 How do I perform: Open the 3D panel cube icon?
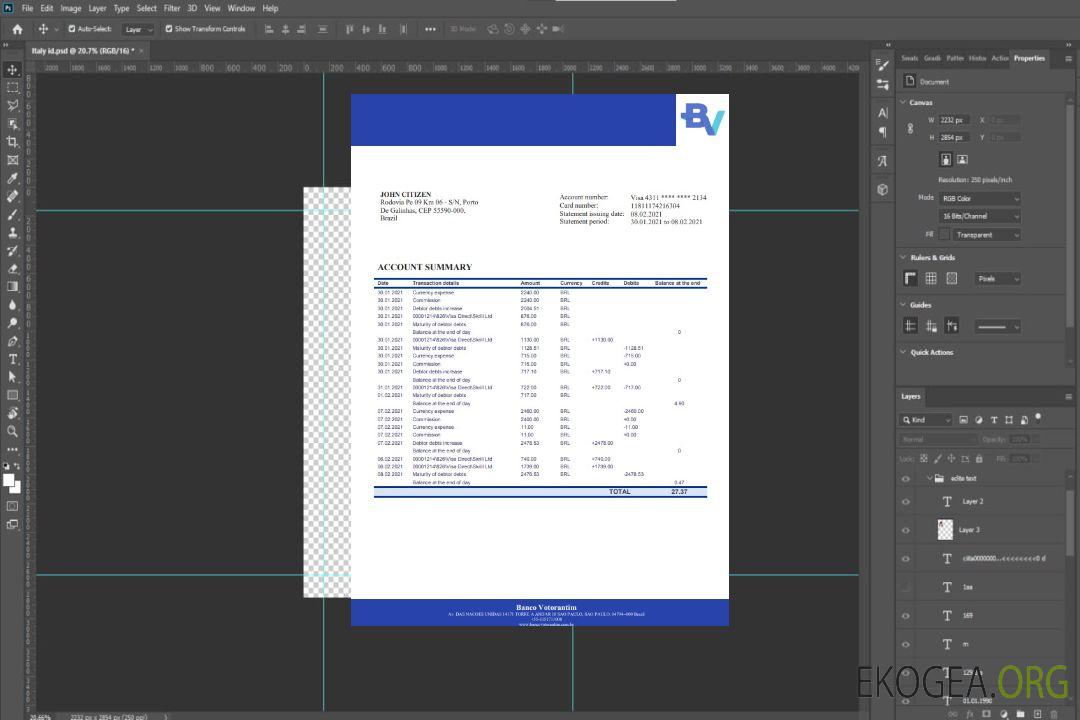(x=882, y=189)
